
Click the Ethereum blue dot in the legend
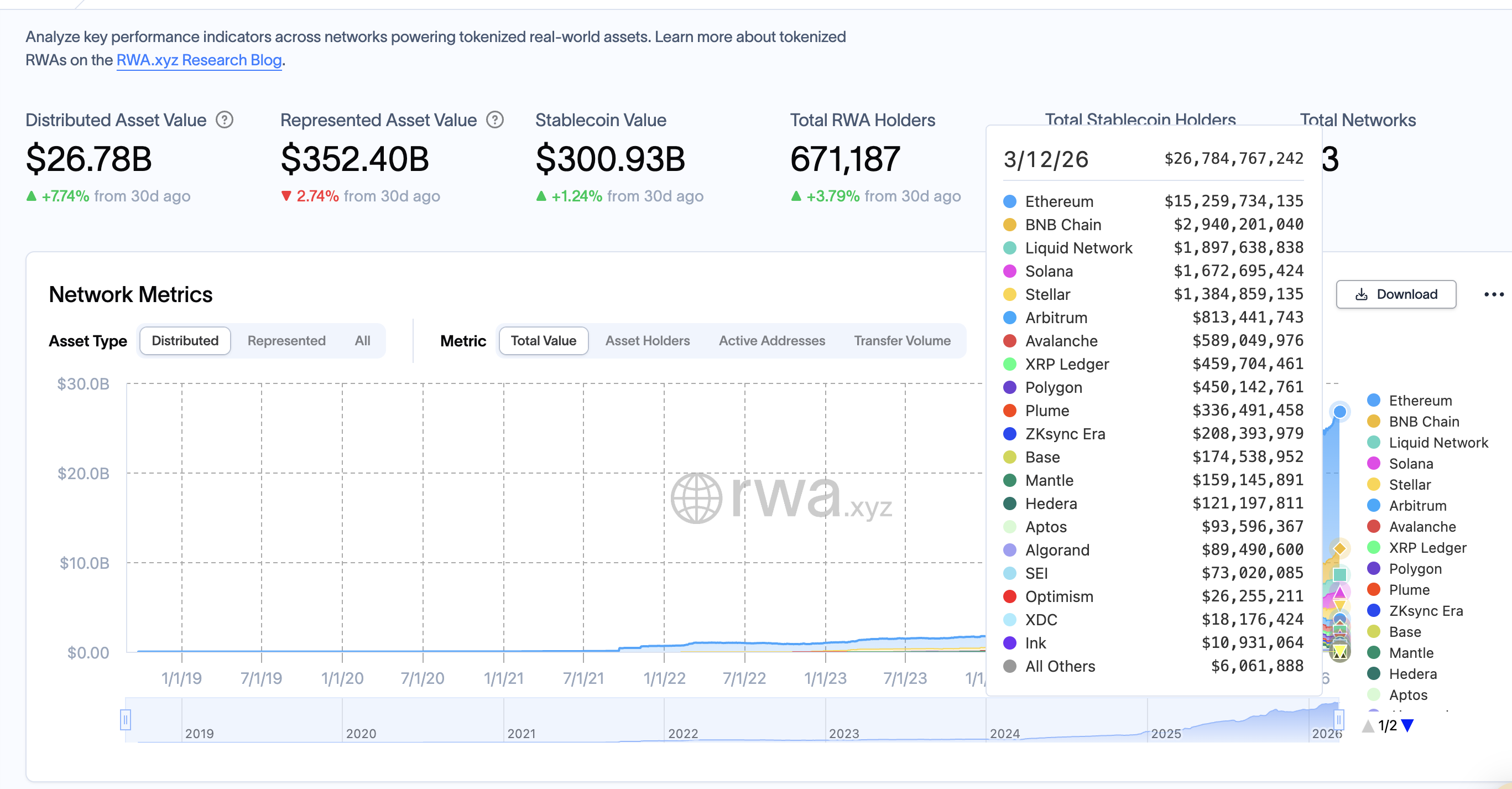point(1374,400)
